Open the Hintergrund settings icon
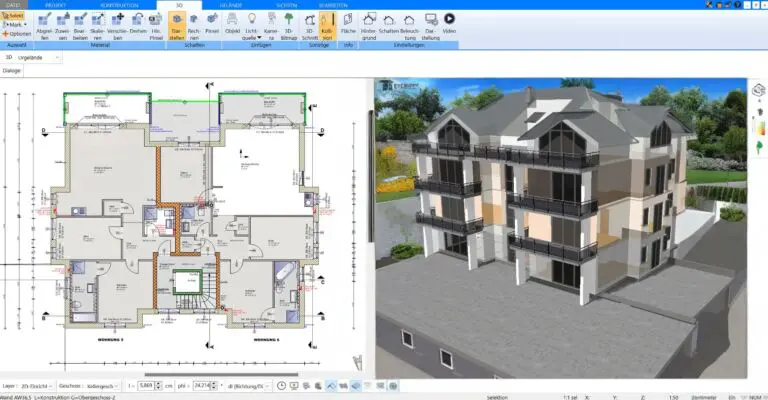 click(369, 20)
